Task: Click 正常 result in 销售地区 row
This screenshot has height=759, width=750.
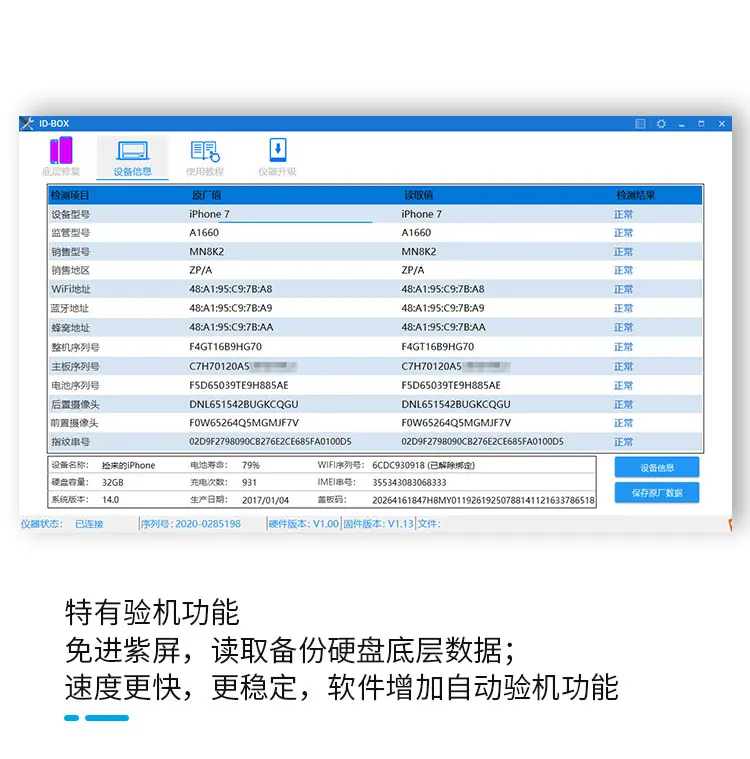Action: (624, 271)
